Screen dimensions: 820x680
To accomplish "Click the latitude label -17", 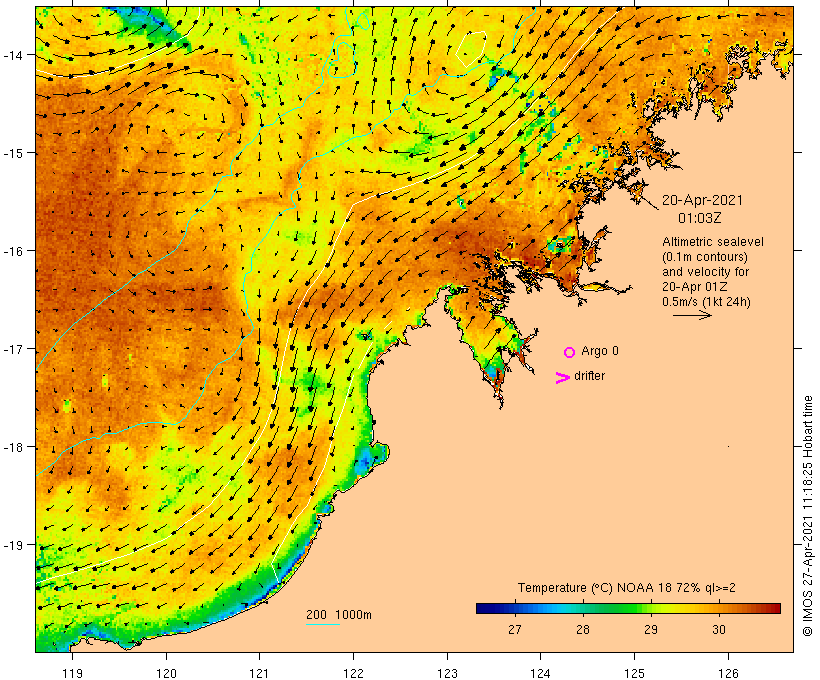I will 12,348.
